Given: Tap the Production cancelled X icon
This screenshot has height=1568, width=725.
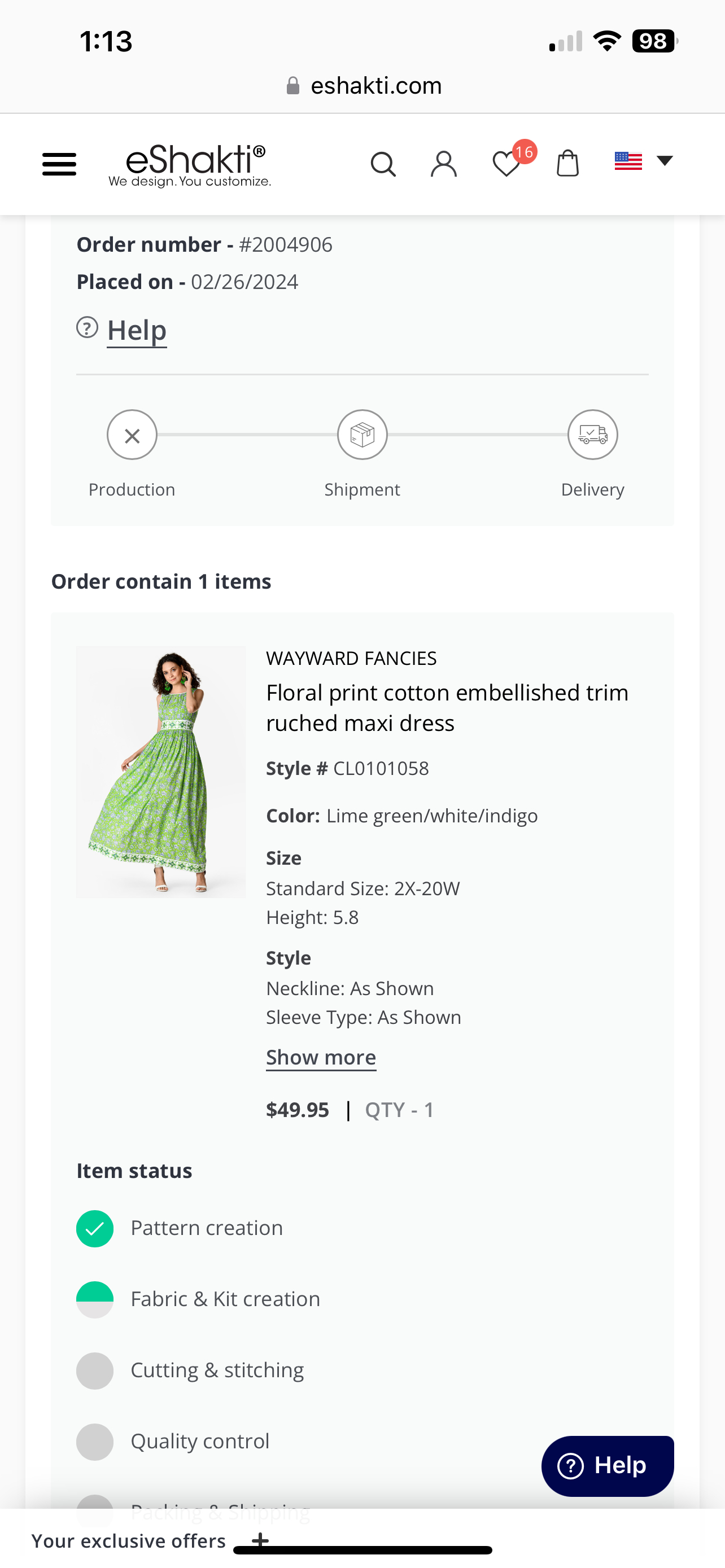Looking at the screenshot, I should [x=132, y=435].
